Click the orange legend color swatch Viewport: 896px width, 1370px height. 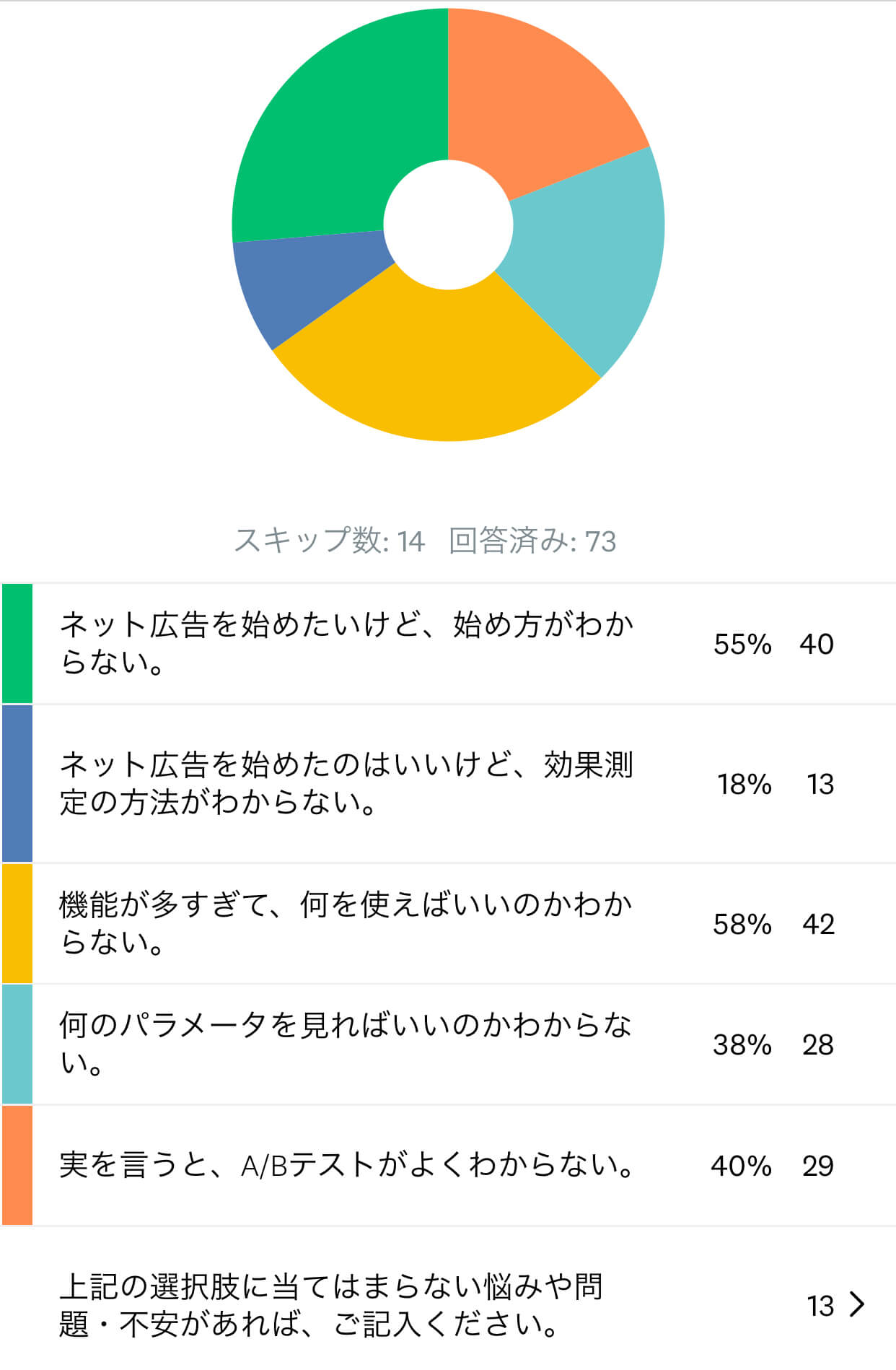click(17, 1165)
